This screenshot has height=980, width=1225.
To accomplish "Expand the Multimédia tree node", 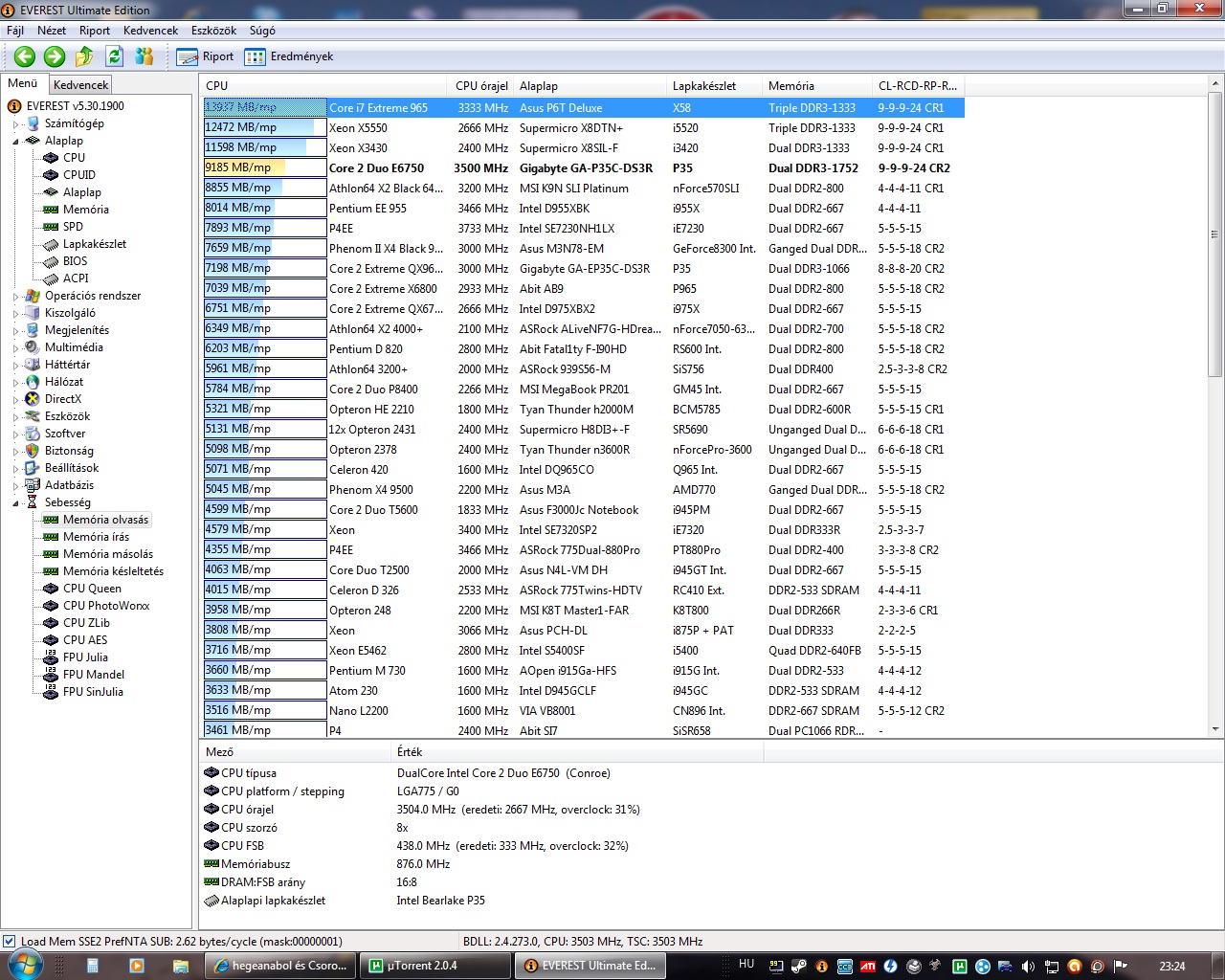I will coord(15,347).
